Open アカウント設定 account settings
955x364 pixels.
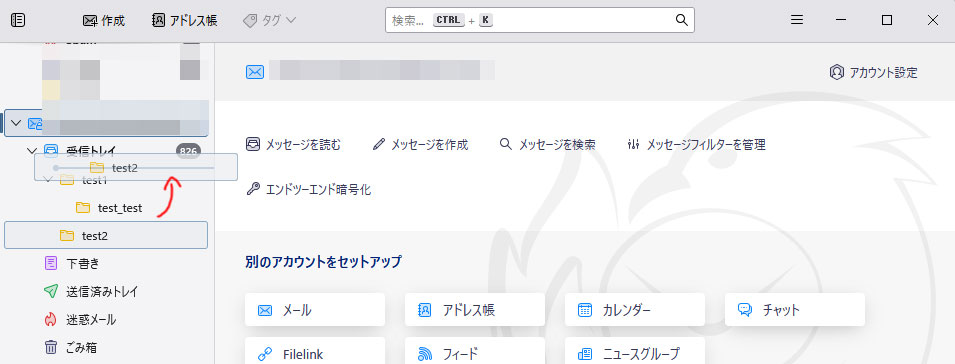click(873, 72)
